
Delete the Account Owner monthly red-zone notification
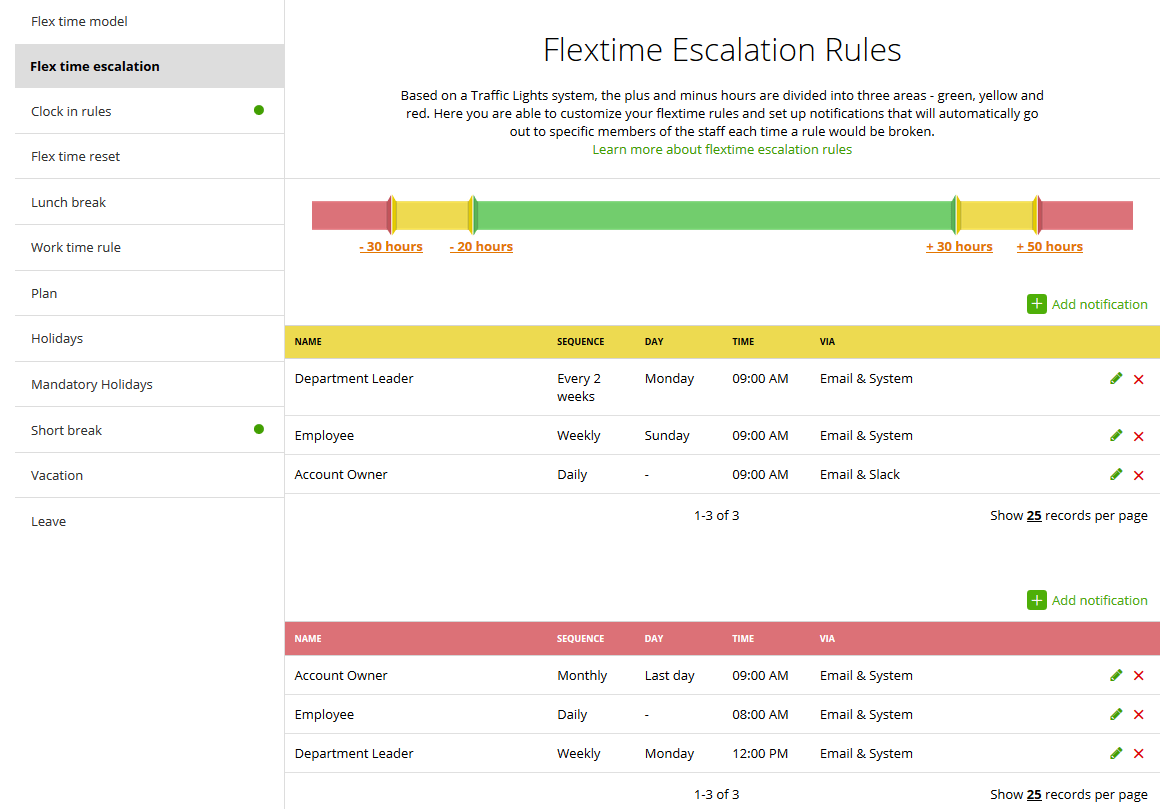pos(1138,675)
